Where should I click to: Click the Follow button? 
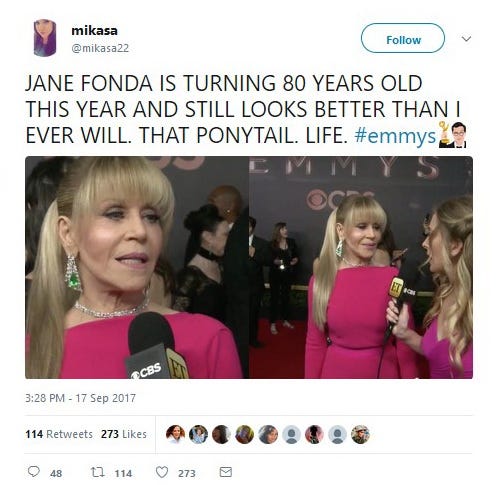point(403,38)
